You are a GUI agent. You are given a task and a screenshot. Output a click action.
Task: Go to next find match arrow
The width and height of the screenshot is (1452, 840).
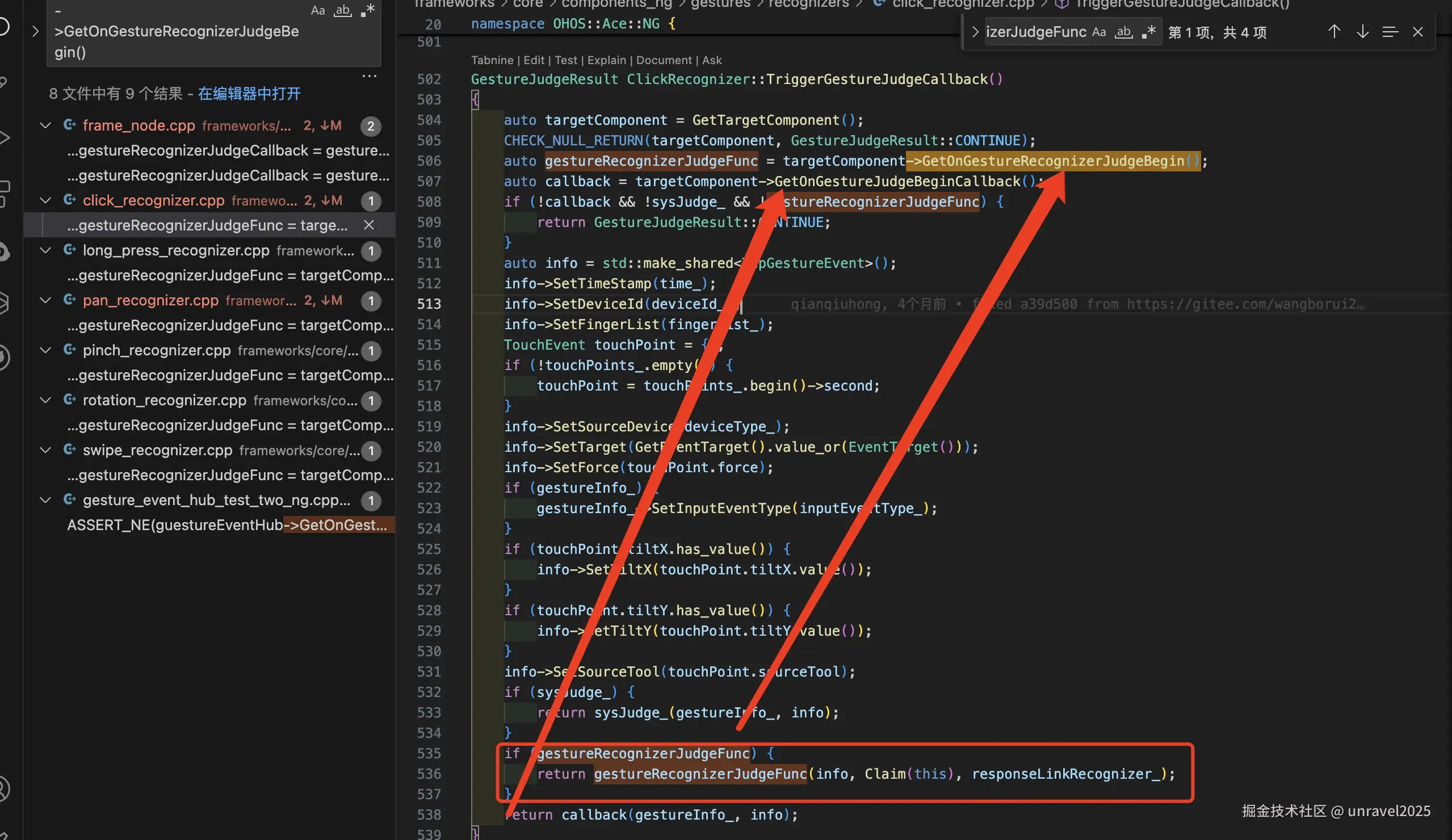[1362, 32]
